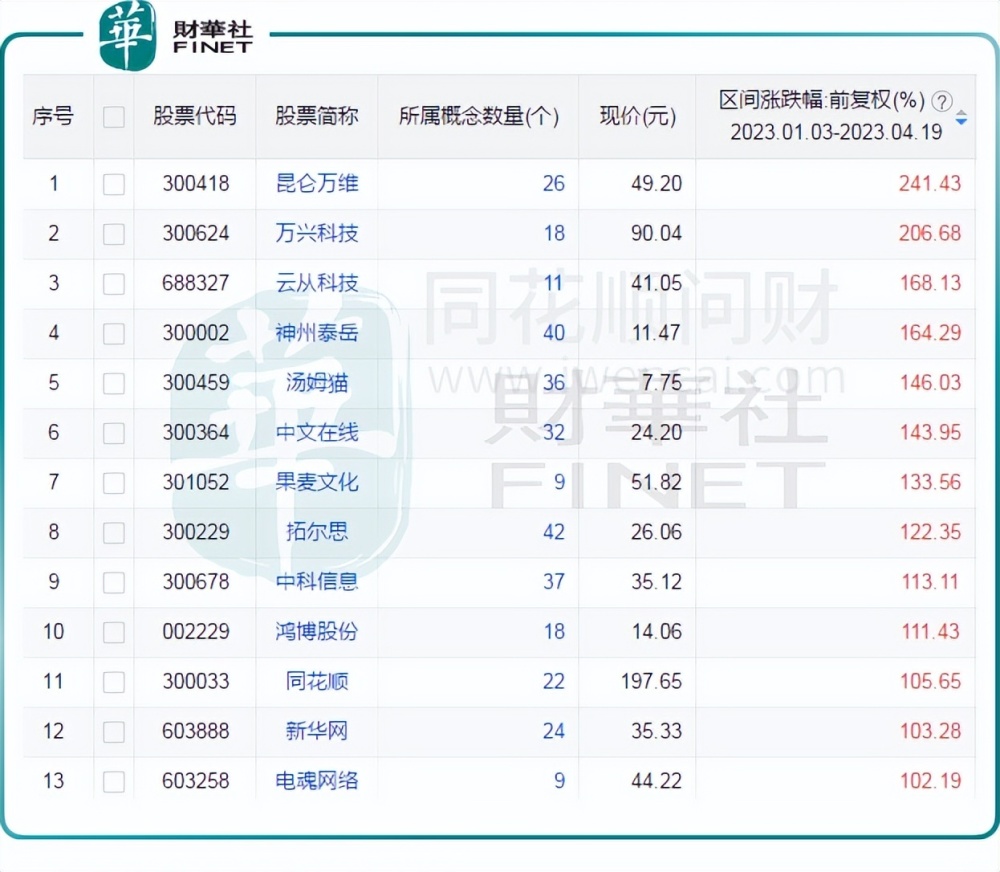This screenshot has height=872, width=1000.
Task: Select stock code 603888
Action: tap(195, 731)
